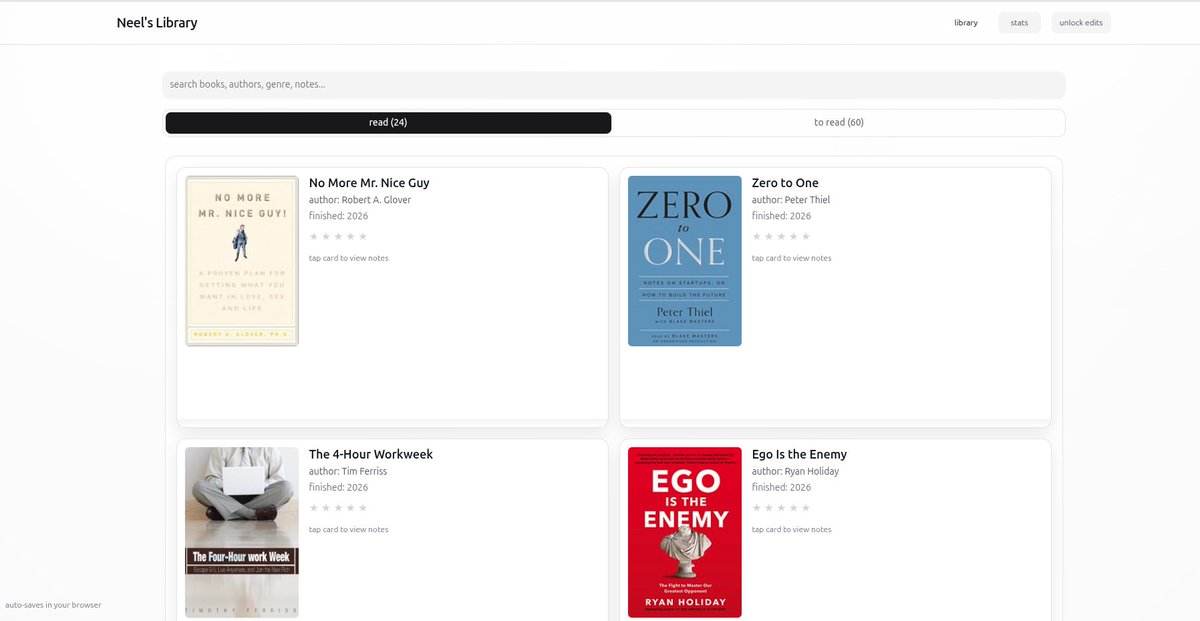The height and width of the screenshot is (621, 1200).
Task: Rate Zero to One one star
Action: coord(757,237)
